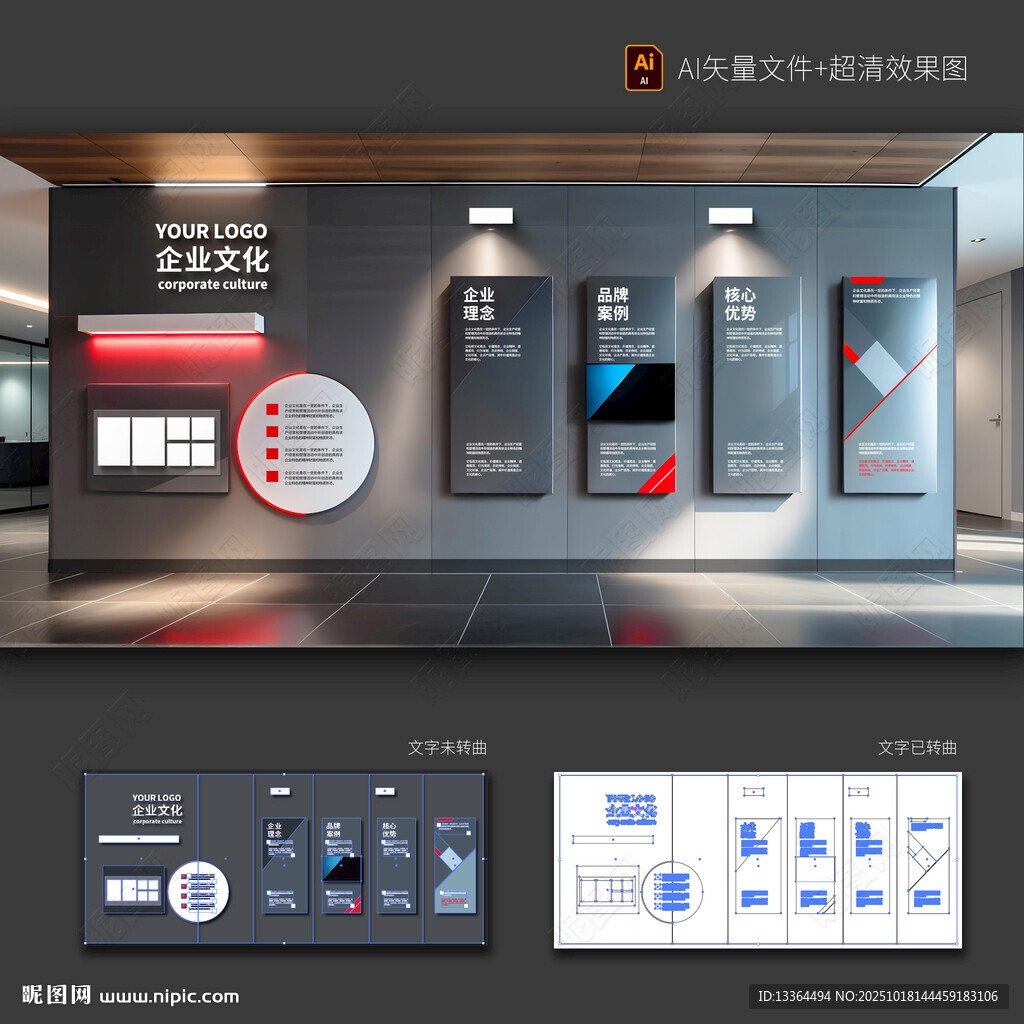
Task: Open the white outline preview under 文字已转曲
Action: click(758, 860)
